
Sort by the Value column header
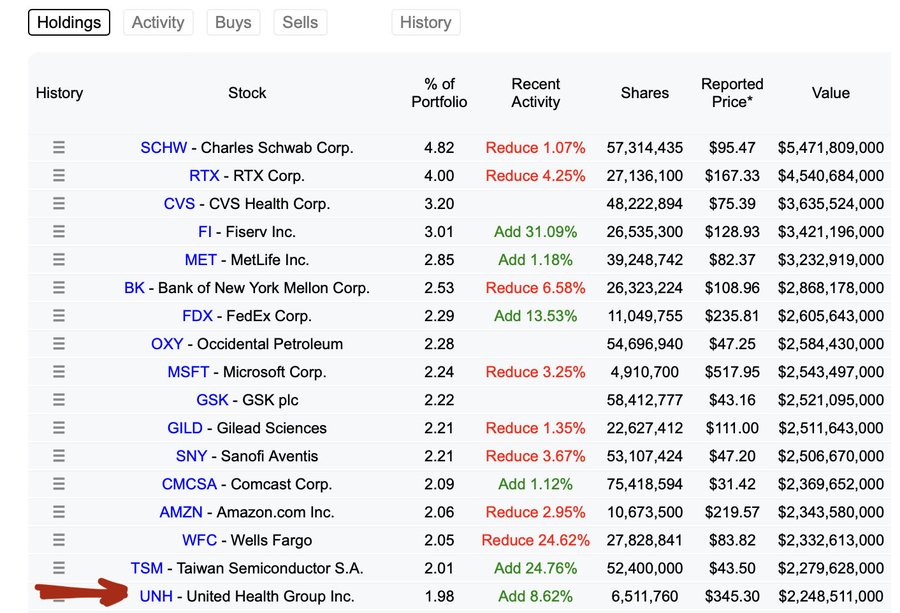[x=830, y=93]
